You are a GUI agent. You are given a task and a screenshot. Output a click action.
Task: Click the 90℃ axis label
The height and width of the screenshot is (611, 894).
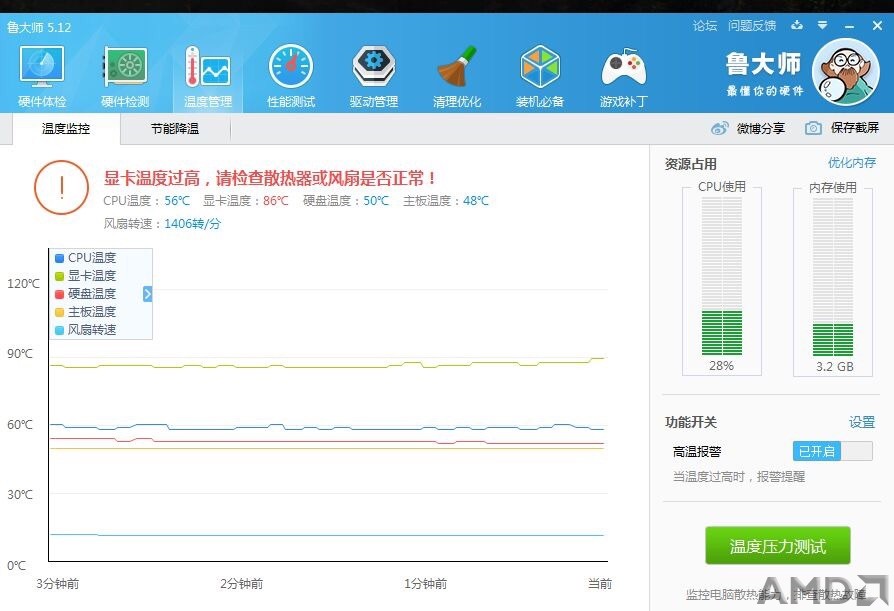pos(20,353)
